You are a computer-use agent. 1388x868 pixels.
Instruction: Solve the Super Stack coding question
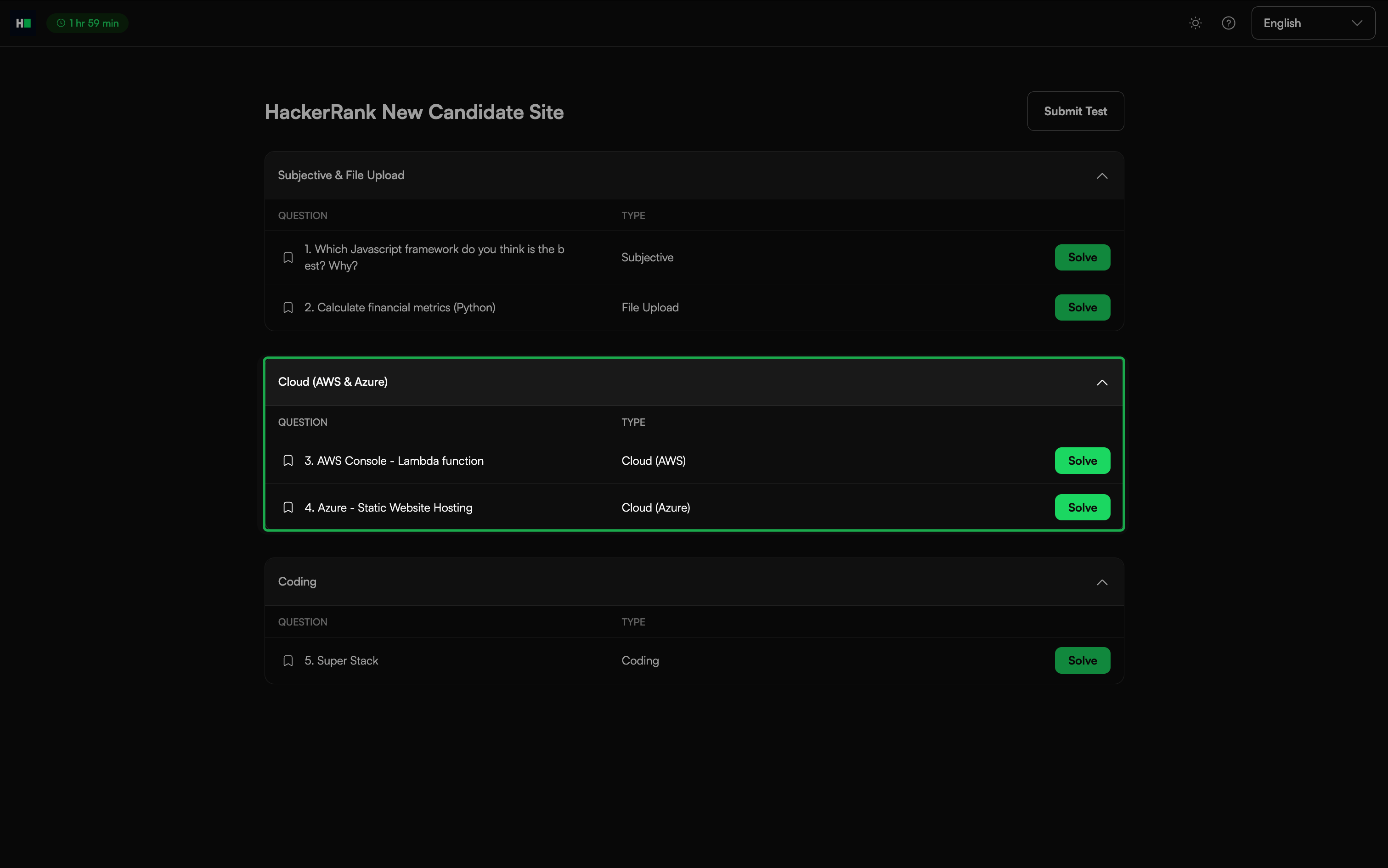[1082, 661]
